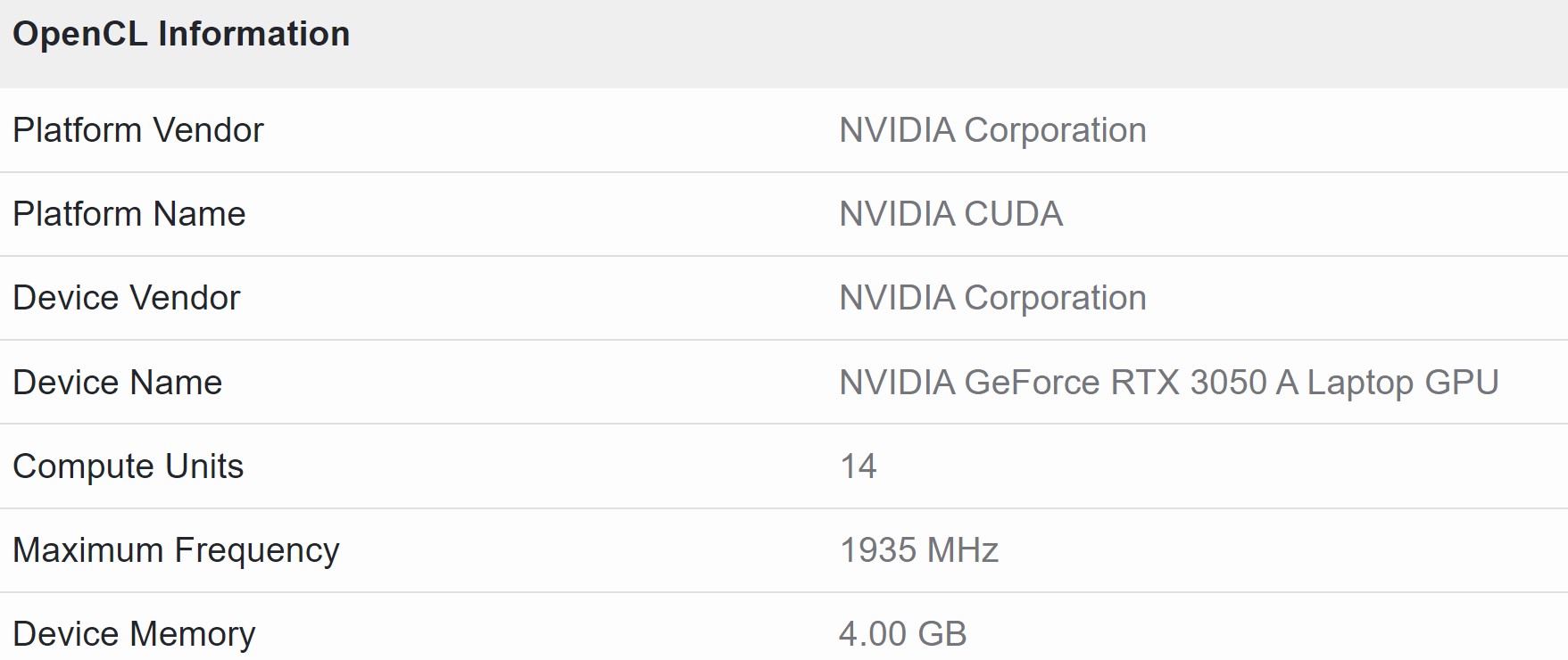Select the "Maximum Frequency" row label

(x=176, y=550)
